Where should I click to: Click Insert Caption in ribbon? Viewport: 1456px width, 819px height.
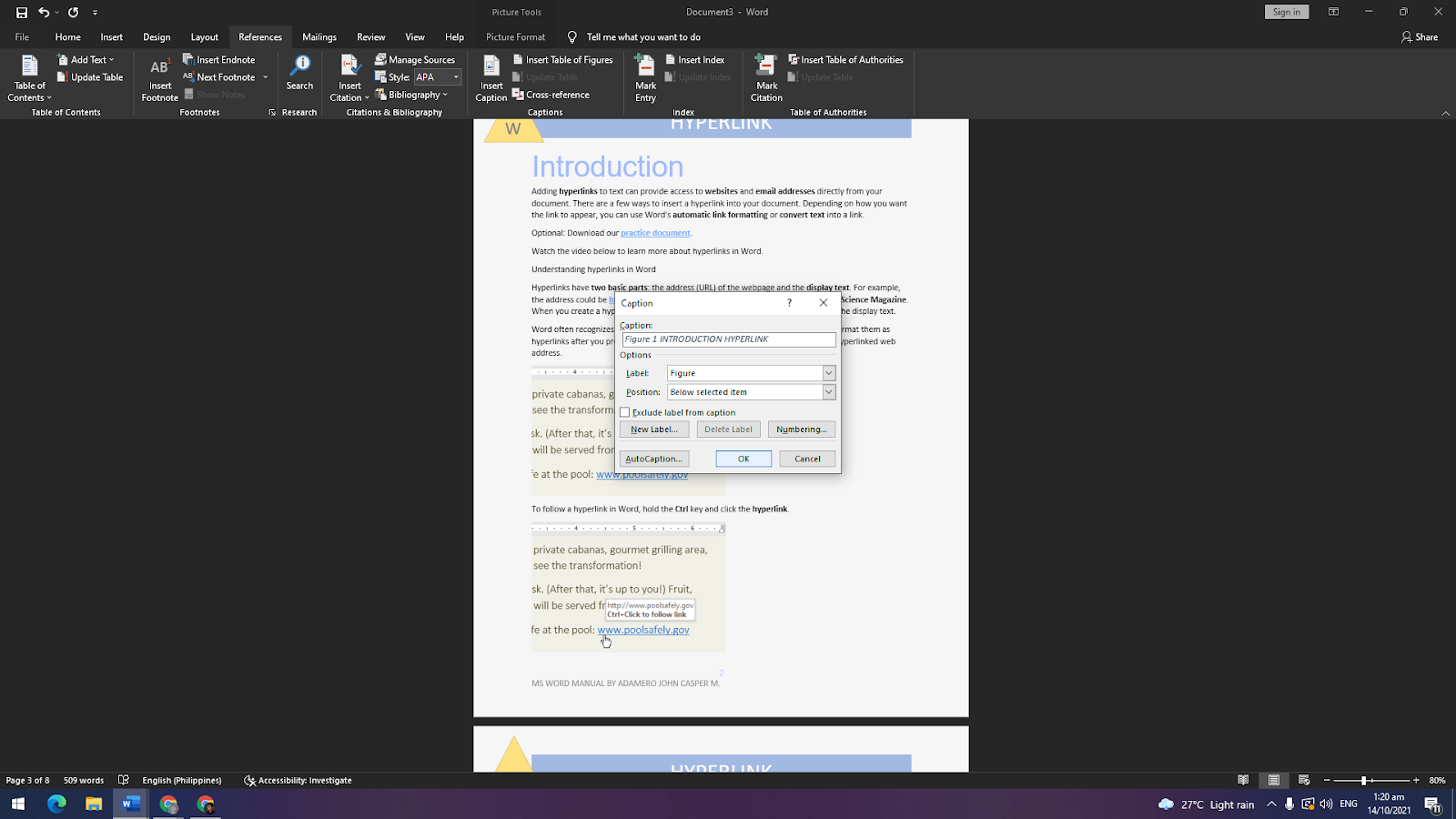point(491,78)
